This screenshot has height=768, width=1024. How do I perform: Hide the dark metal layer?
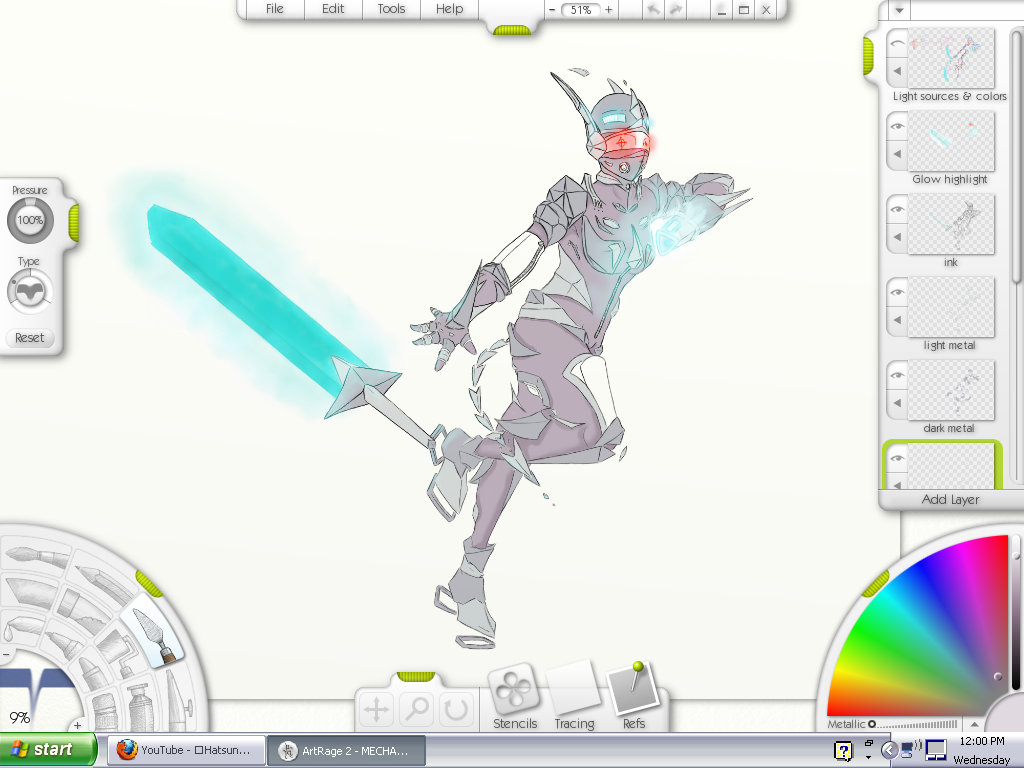click(897, 375)
